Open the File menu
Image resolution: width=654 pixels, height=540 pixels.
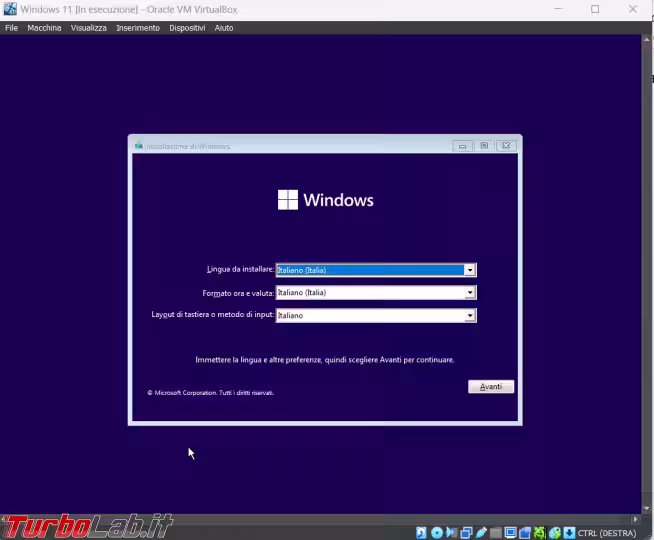pos(11,28)
